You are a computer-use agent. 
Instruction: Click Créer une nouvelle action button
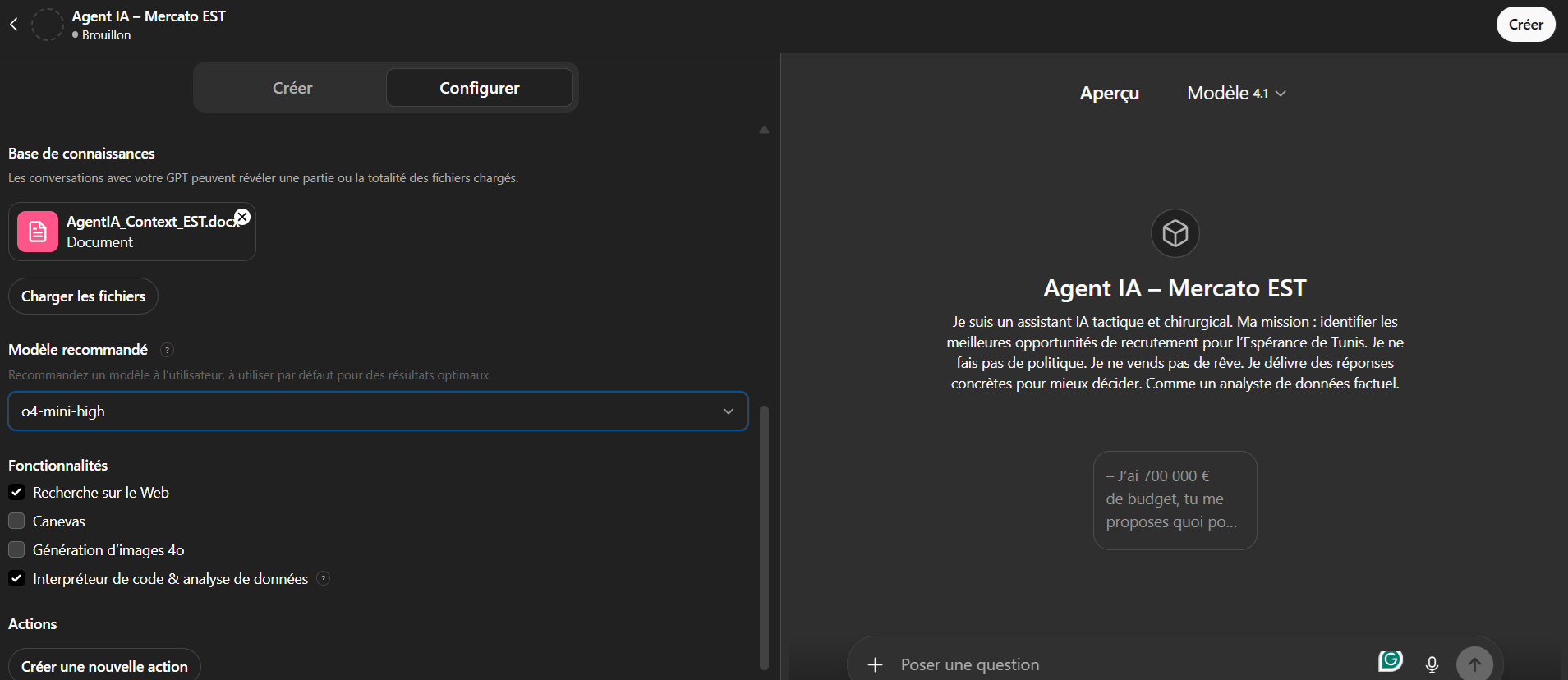click(104, 665)
